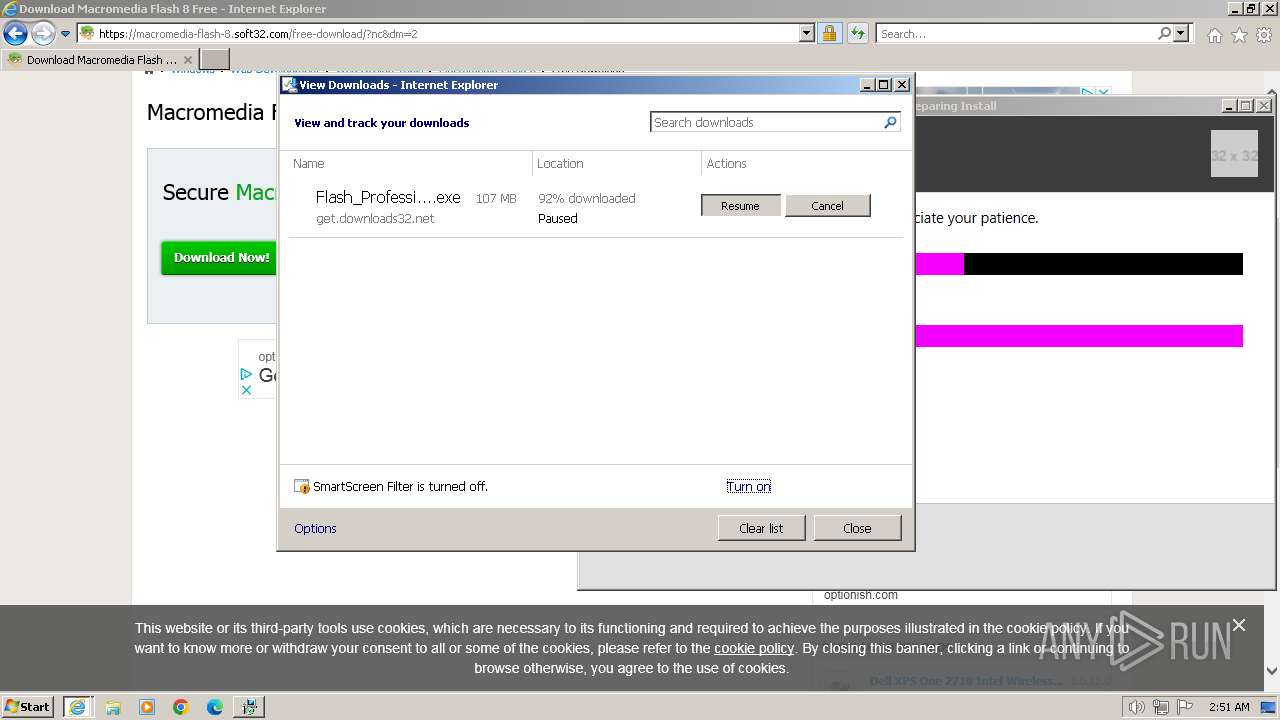Click page scrollbar down arrow
Viewport: 1280px width, 720px height.
tap(1272, 671)
